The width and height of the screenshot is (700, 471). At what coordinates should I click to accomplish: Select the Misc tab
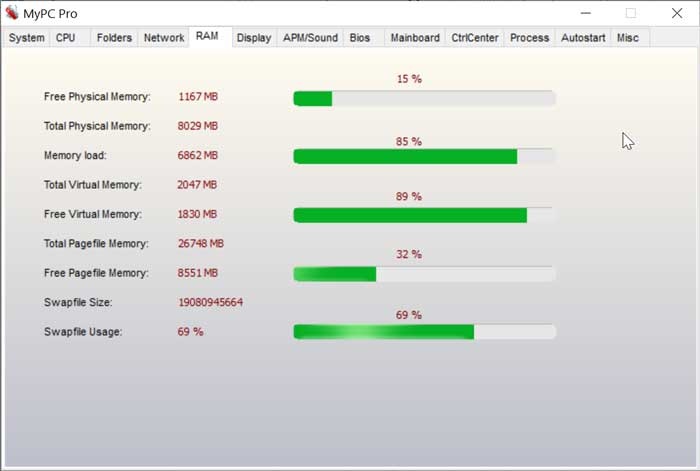click(x=628, y=38)
